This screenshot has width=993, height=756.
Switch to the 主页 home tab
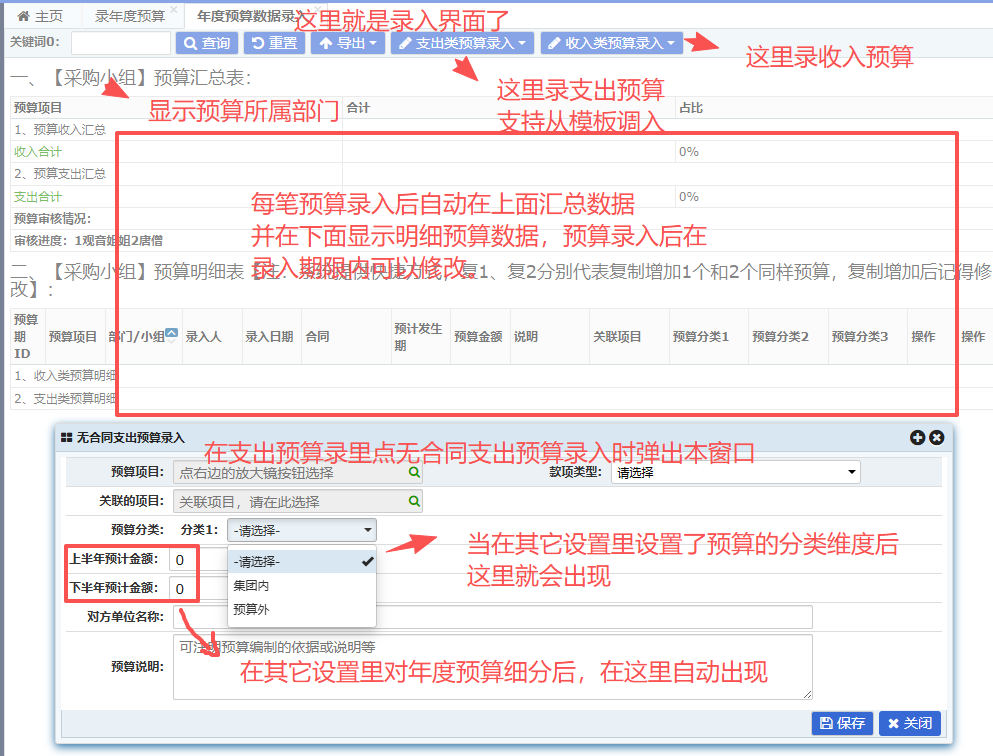click(x=40, y=16)
